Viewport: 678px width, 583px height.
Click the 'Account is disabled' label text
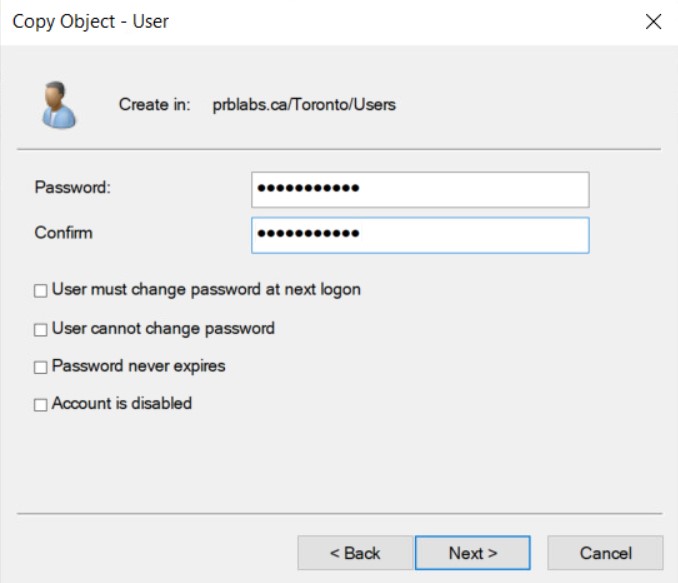tap(122, 404)
